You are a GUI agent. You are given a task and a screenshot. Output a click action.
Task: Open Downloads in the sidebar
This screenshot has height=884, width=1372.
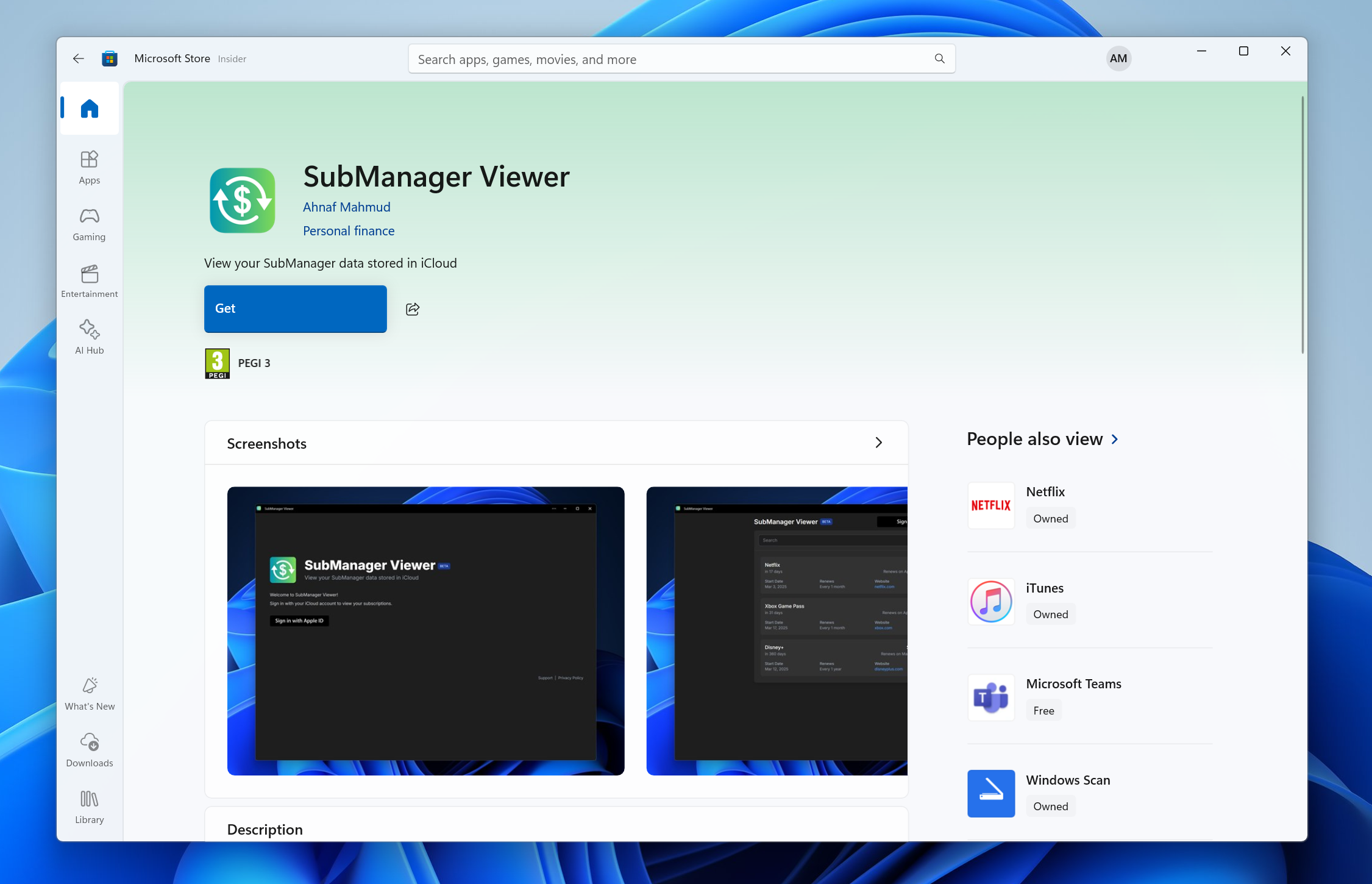click(90, 750)
